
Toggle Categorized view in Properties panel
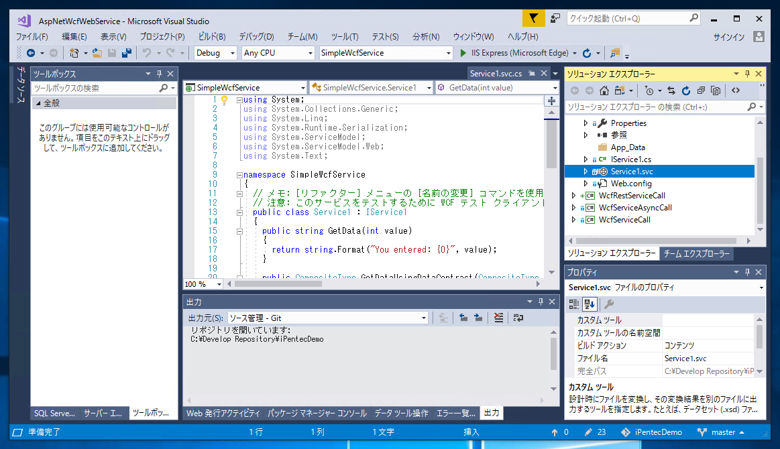[x=574, y=304]
